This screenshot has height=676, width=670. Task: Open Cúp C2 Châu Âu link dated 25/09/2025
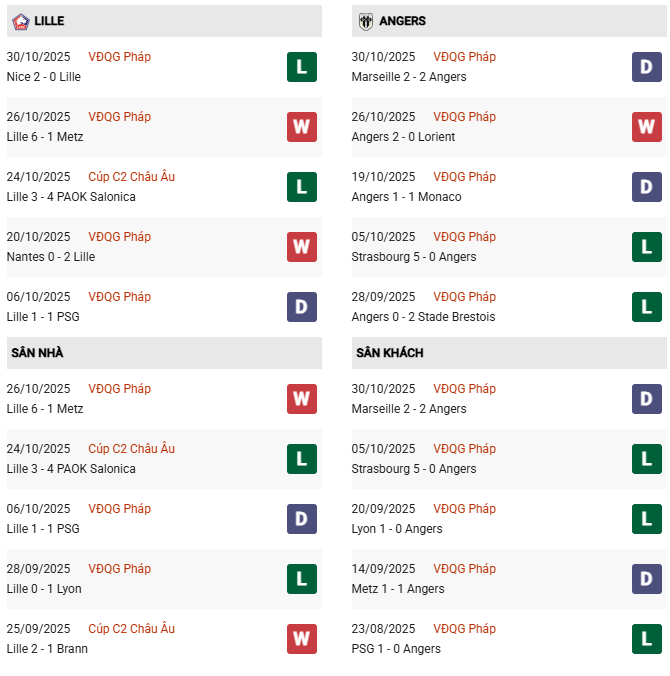click(x=131, y=629)
